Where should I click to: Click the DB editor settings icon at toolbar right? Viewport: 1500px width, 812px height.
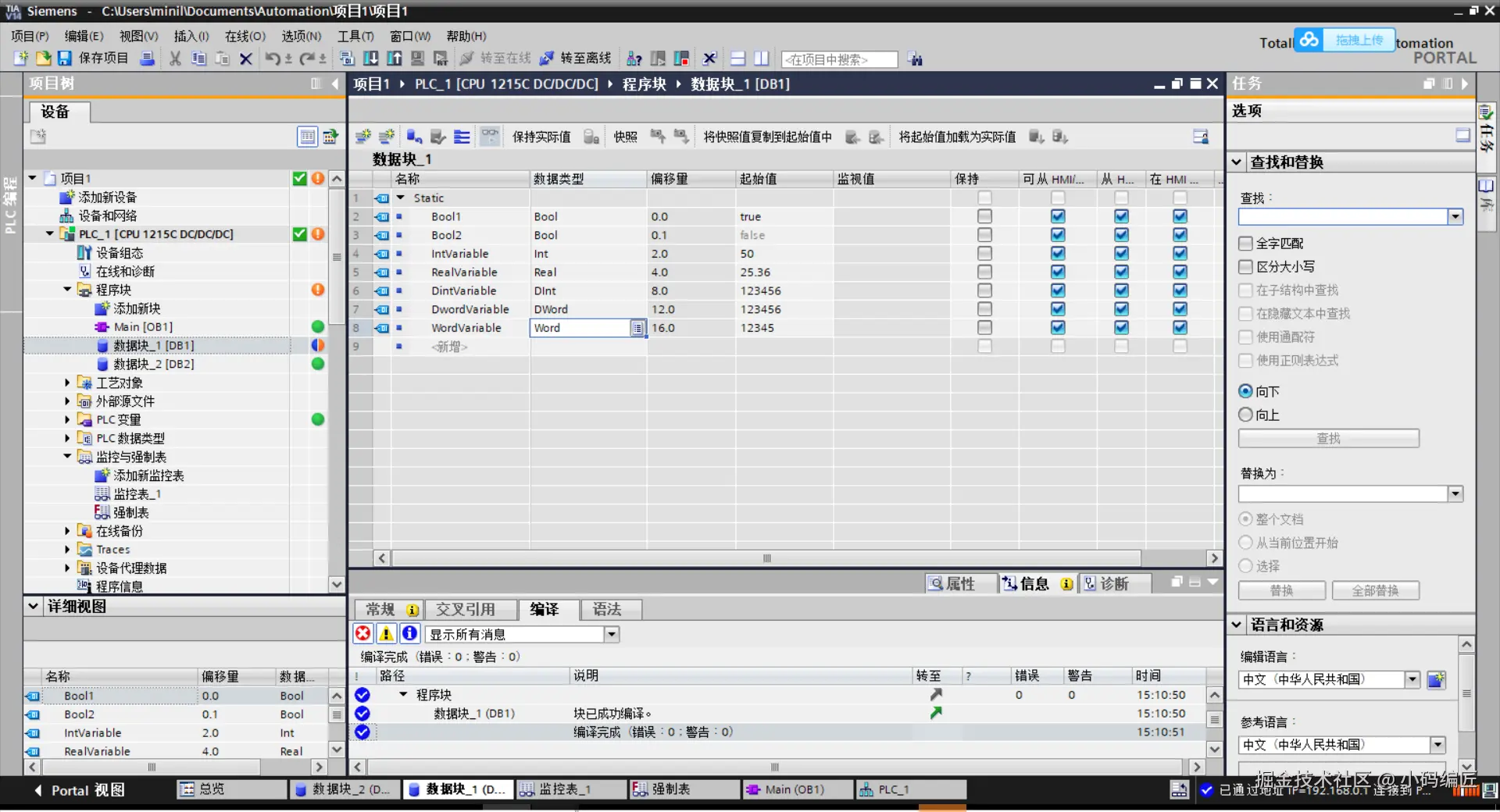1201,137
